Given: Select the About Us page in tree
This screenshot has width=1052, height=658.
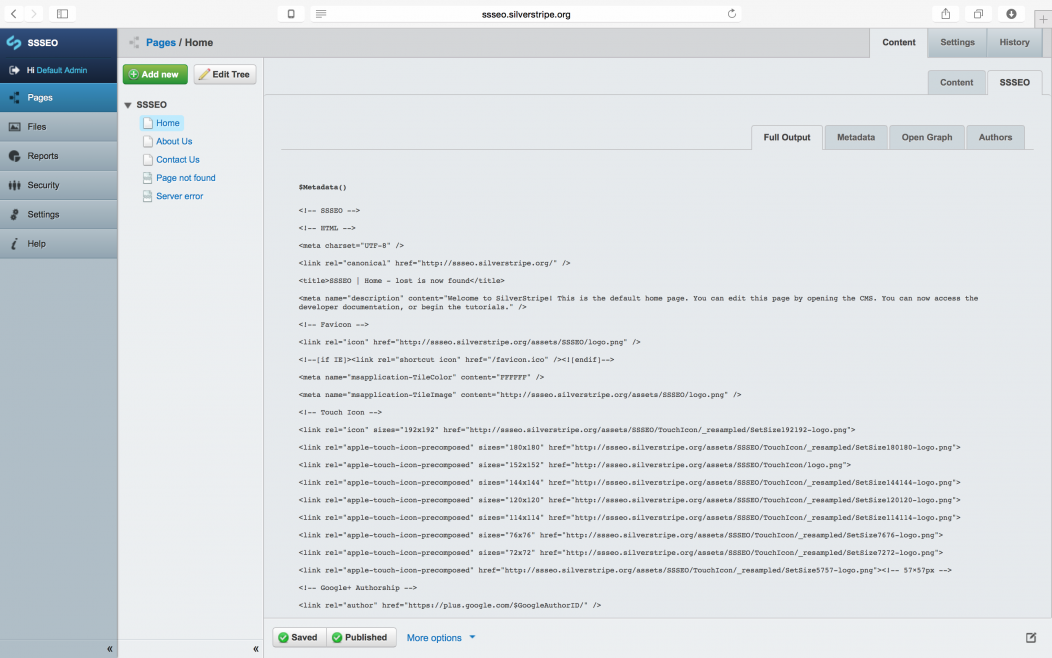Looking at the screenshot, I should pyautogui.click(x=174, y=141).
